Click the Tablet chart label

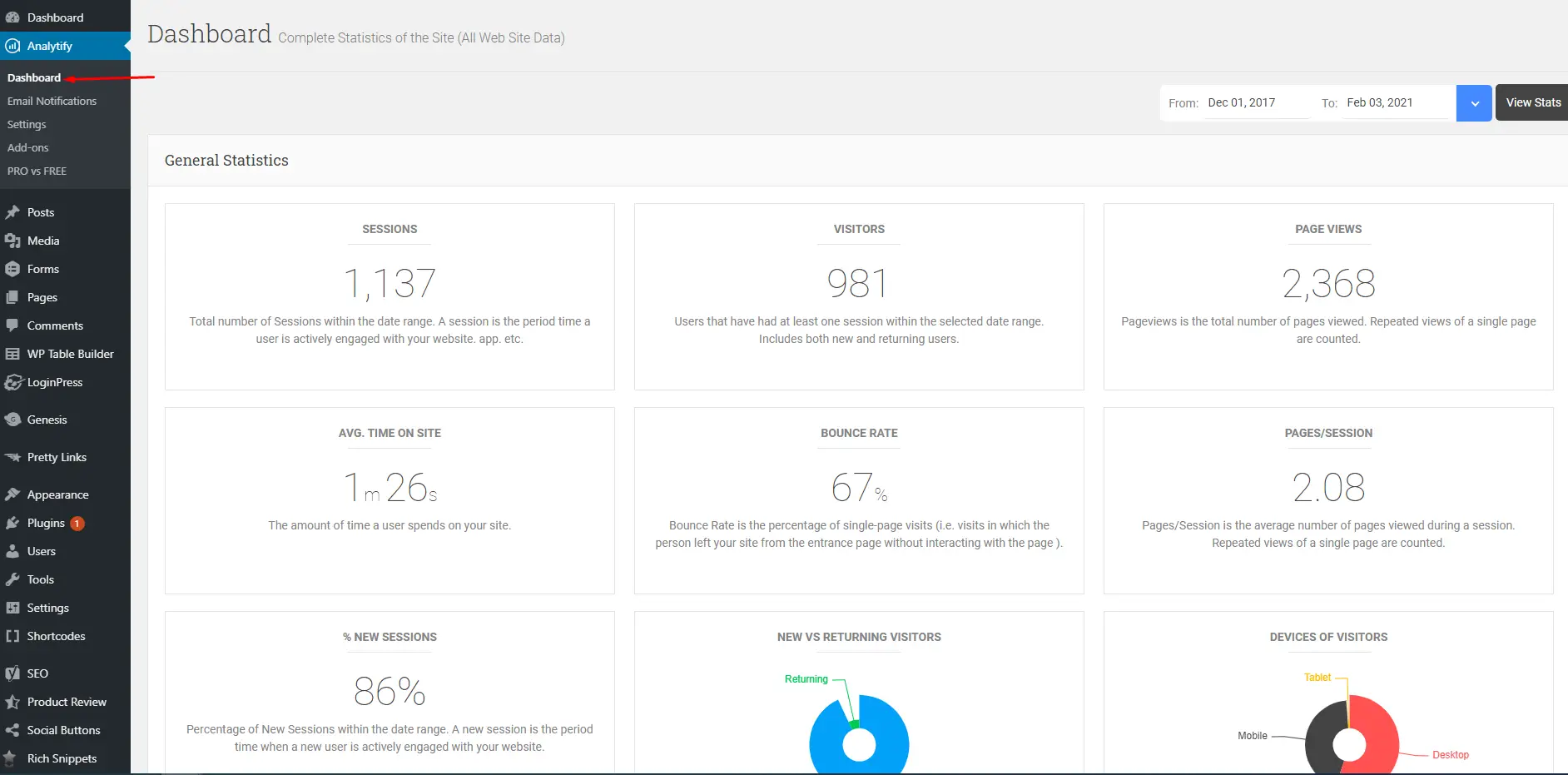[x=1317, y=678]
